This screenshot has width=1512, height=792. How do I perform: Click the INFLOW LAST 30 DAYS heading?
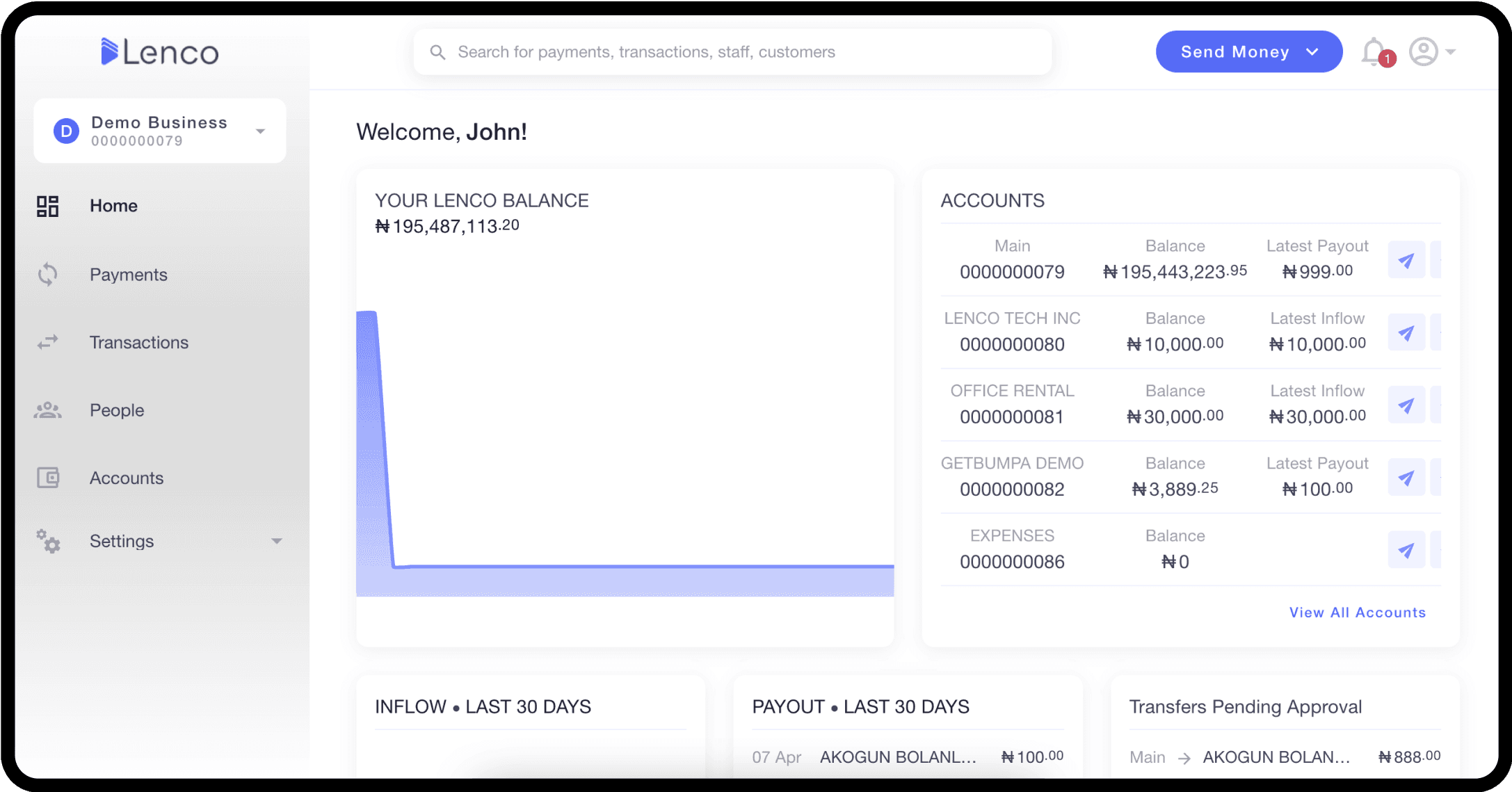coord(483,706)
